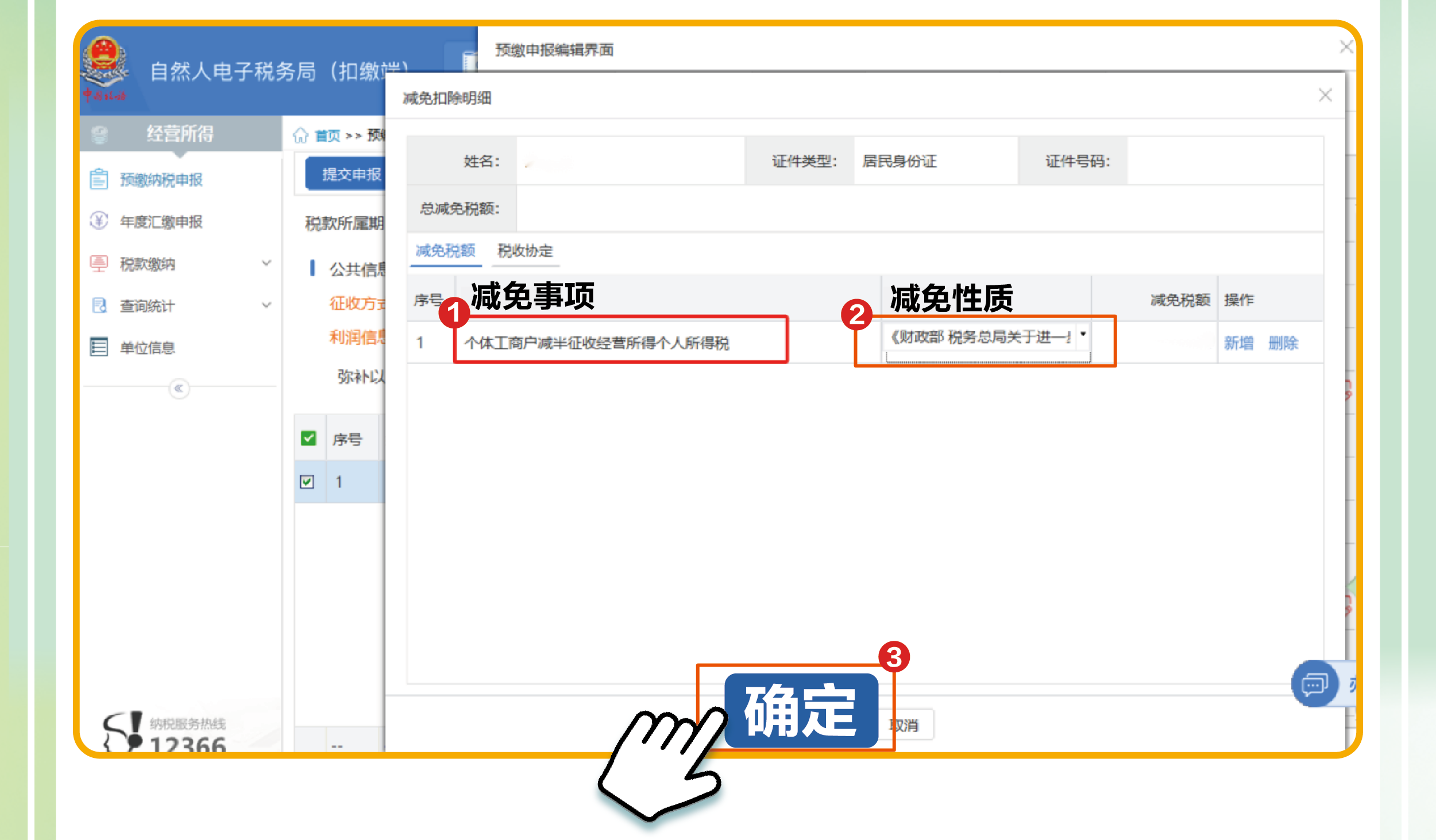
Task: Expand the 查询统计 menu chevron
Action: (x=267, y=305)
